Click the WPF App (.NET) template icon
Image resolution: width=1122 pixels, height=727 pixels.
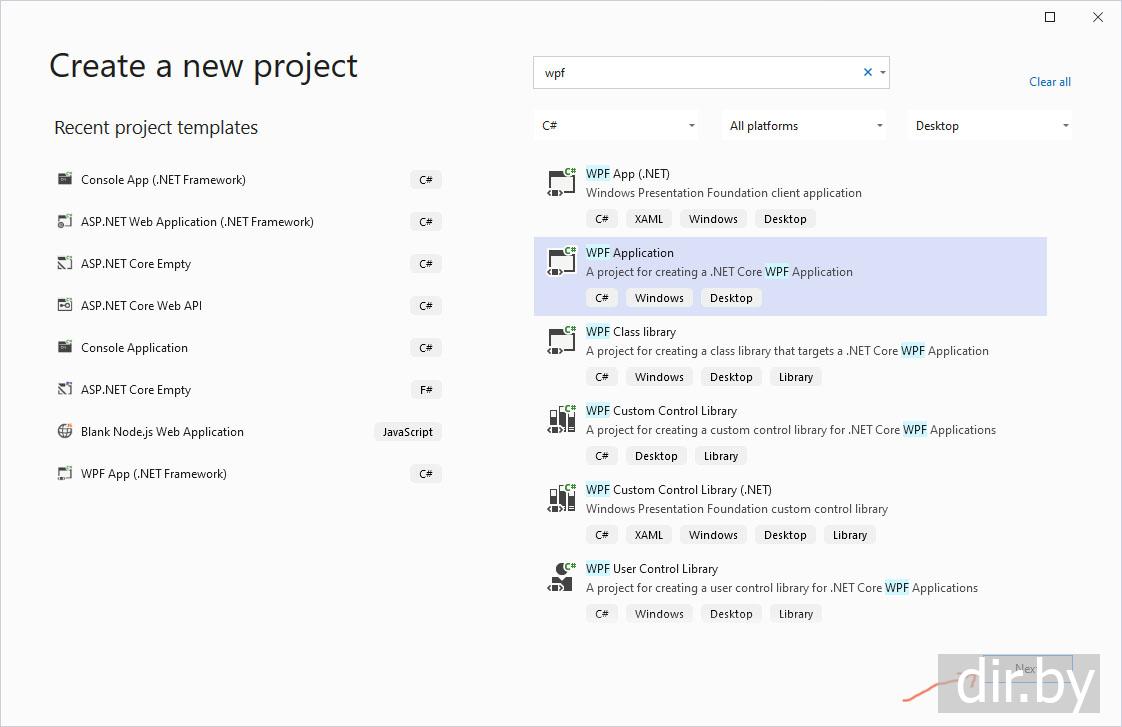562,181
